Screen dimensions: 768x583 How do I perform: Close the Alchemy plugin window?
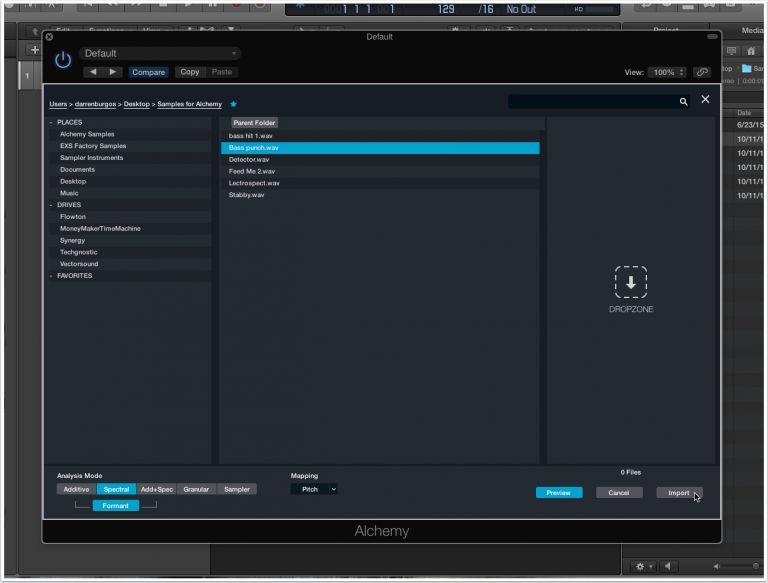[x=49, y=37]
